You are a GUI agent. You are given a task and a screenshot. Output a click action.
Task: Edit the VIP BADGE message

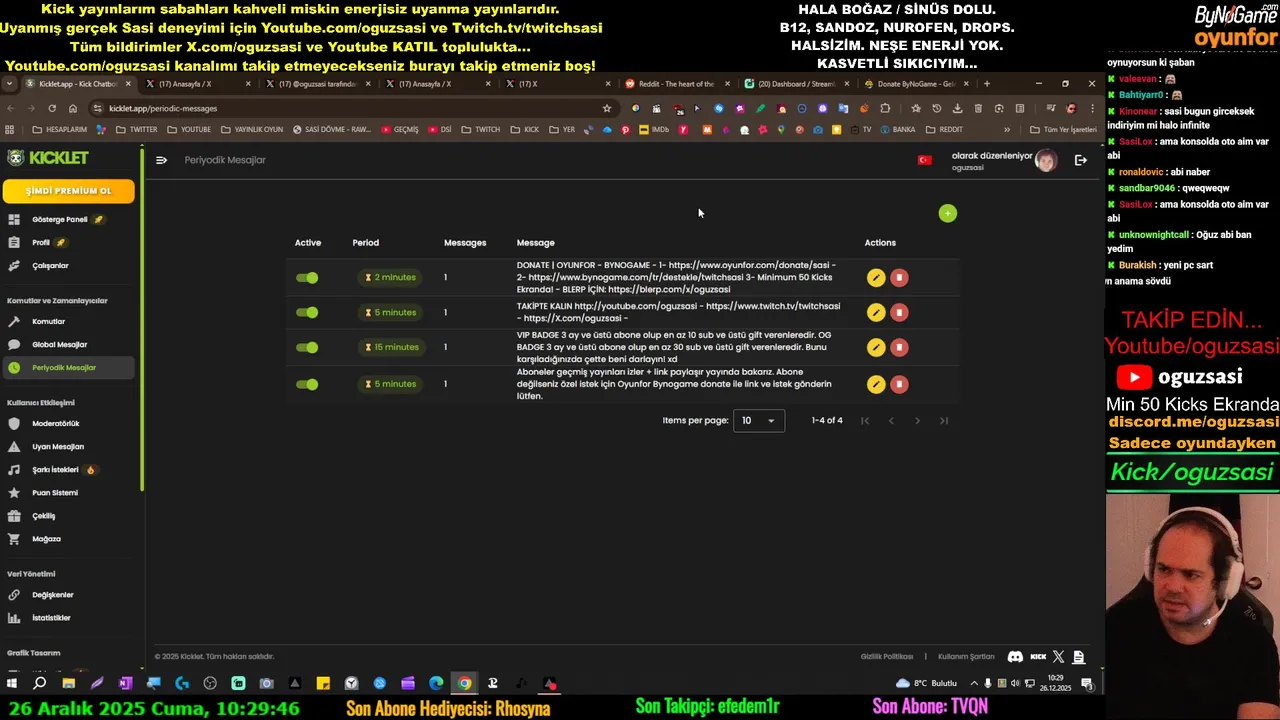click(x=876, y=347)
